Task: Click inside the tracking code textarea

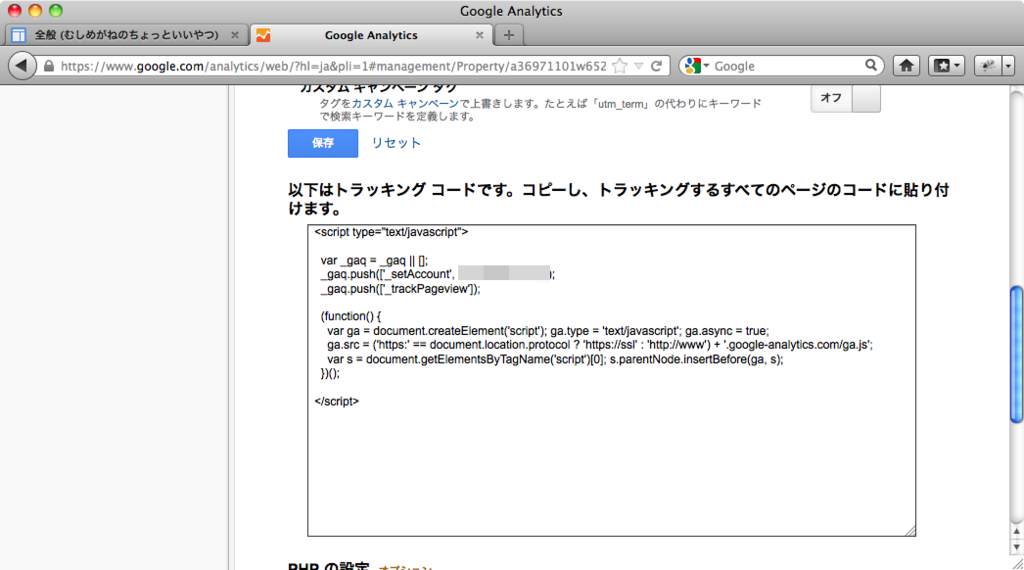Action: tap(611, 381)
